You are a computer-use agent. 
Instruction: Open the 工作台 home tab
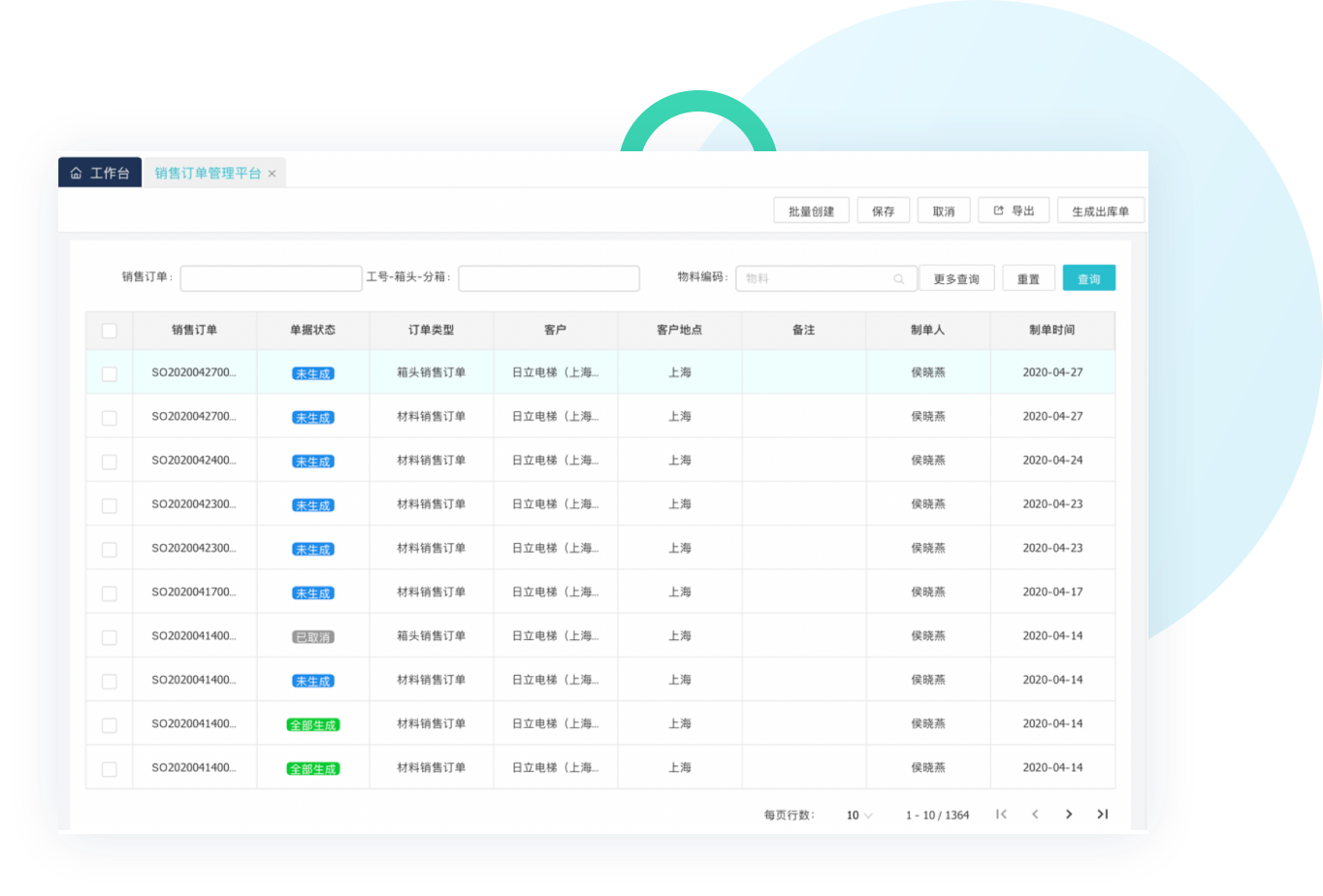click(x=100, y=174)
